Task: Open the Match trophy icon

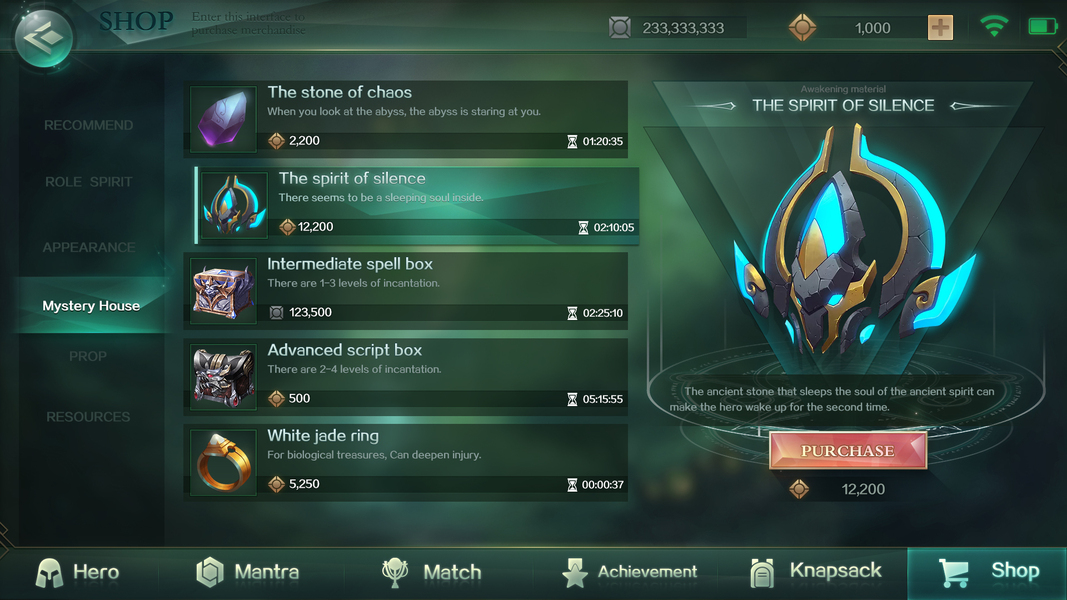Action: coord(395,573)
